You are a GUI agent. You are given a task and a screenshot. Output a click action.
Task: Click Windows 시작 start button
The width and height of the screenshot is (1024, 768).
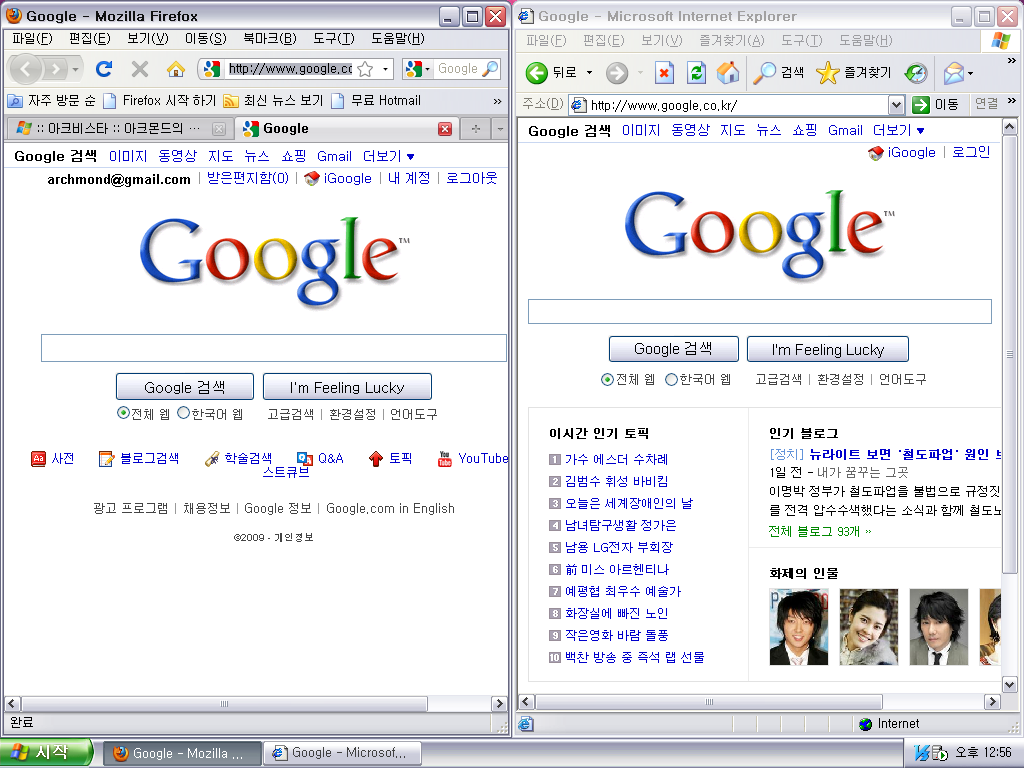(46, 752)
